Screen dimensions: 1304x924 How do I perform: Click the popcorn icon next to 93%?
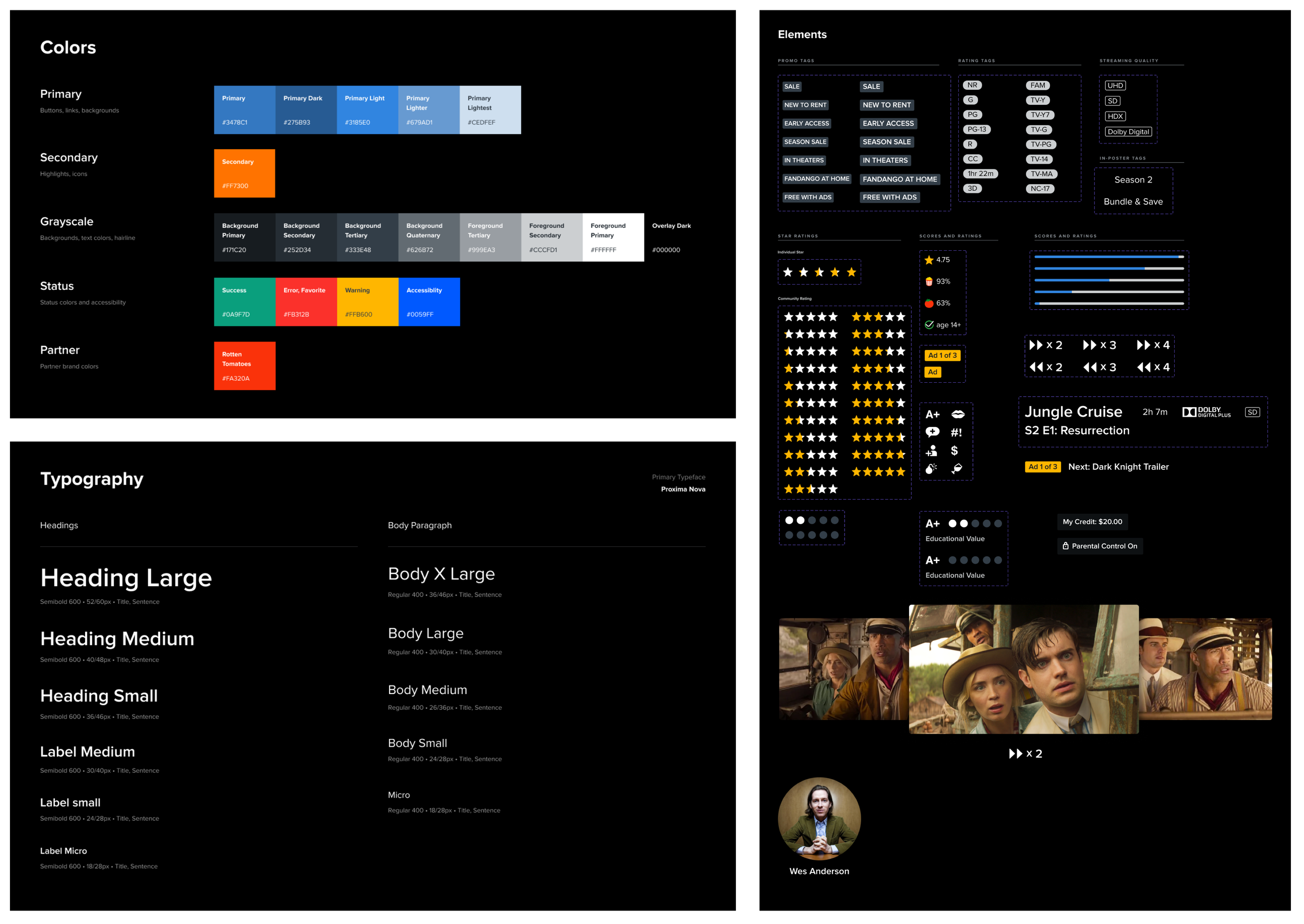point(929,282)
